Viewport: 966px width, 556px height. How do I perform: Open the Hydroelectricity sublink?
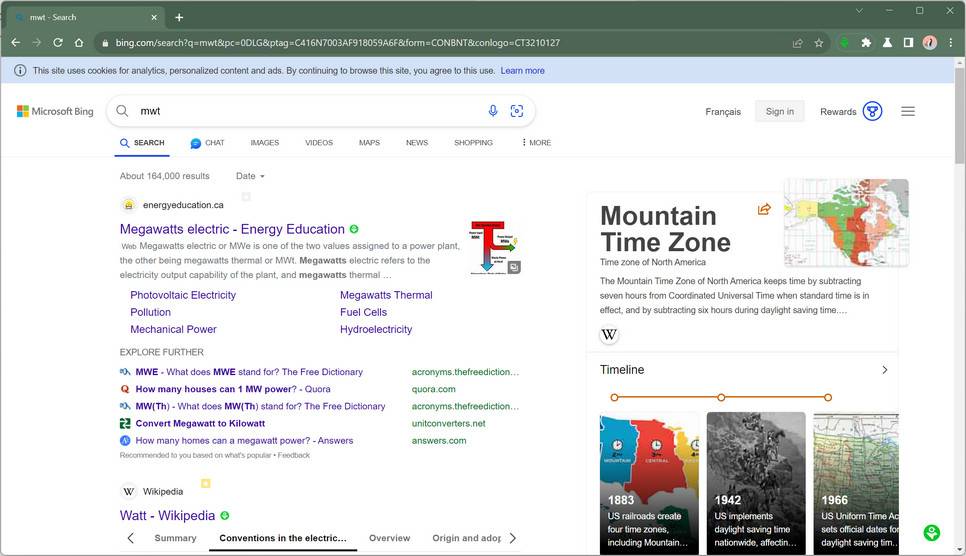376,330
